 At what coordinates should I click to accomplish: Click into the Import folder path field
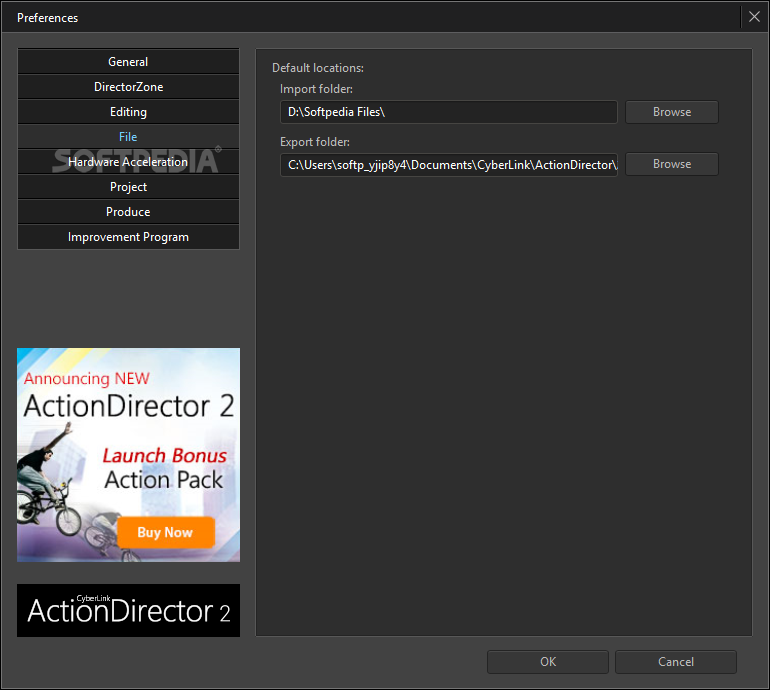(448, 112)
